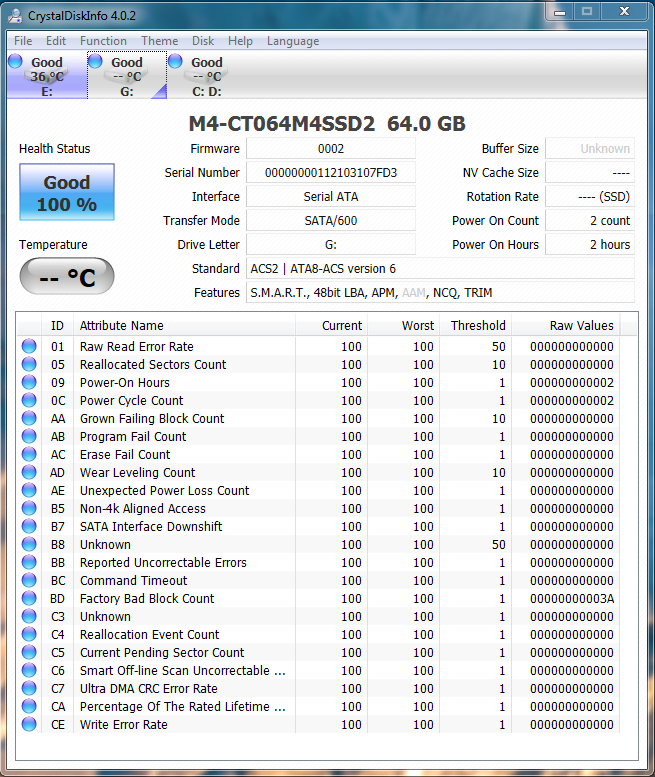
Task: Click the Buffer Size Unknown field
Action: [x=590, y=149]
